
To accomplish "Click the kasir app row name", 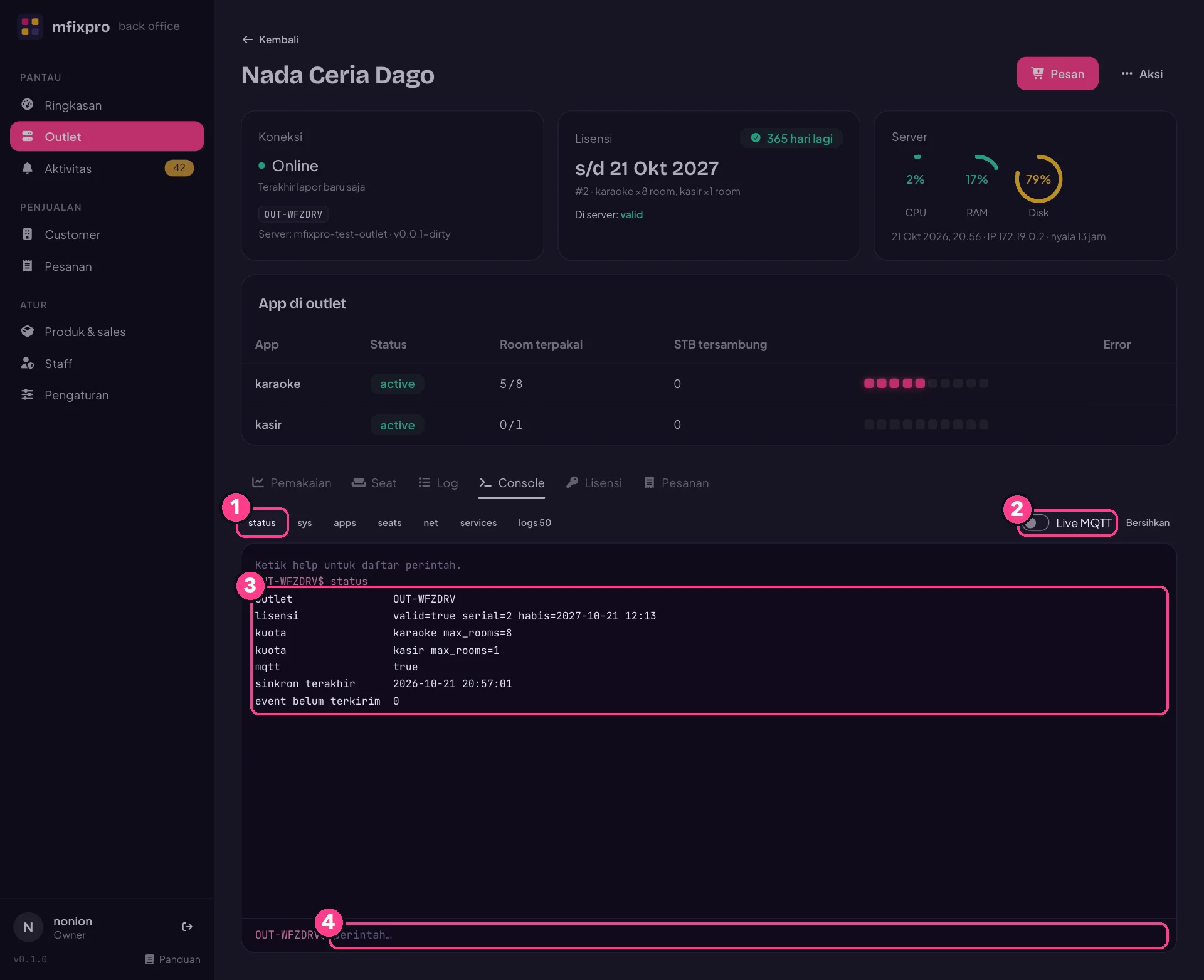I will click(x=268, y=424).
